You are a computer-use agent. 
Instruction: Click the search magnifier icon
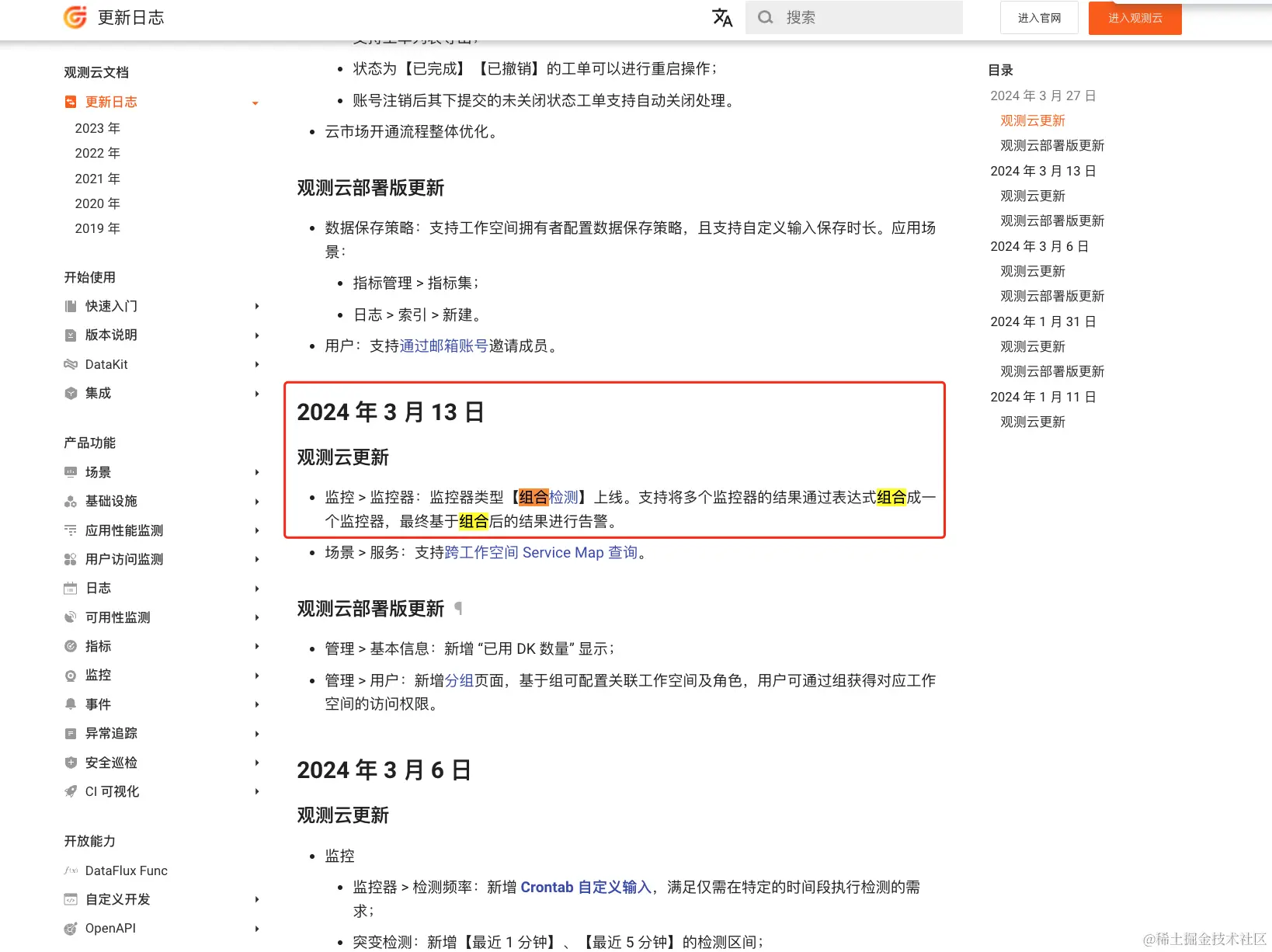tap(766, 17)
